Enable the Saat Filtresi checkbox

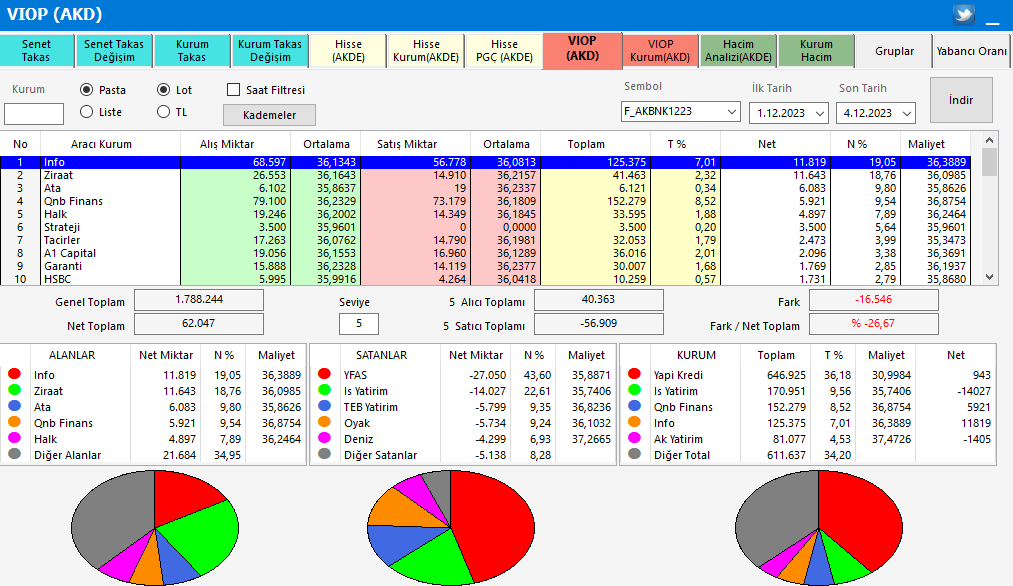[x=233, y=90]
